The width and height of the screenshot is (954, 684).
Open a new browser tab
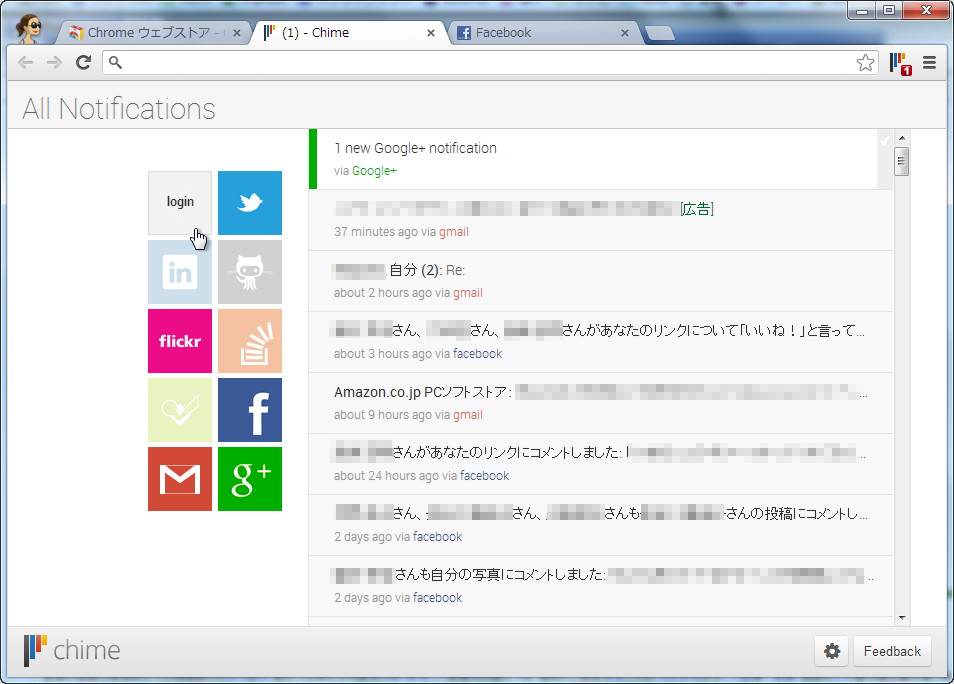(660, 33)
